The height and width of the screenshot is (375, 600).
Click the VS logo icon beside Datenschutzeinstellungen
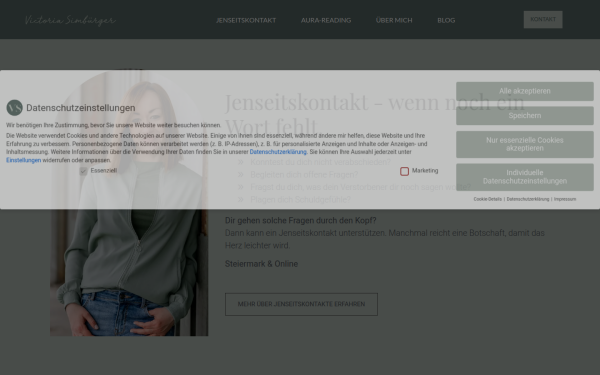pos(15,108)
